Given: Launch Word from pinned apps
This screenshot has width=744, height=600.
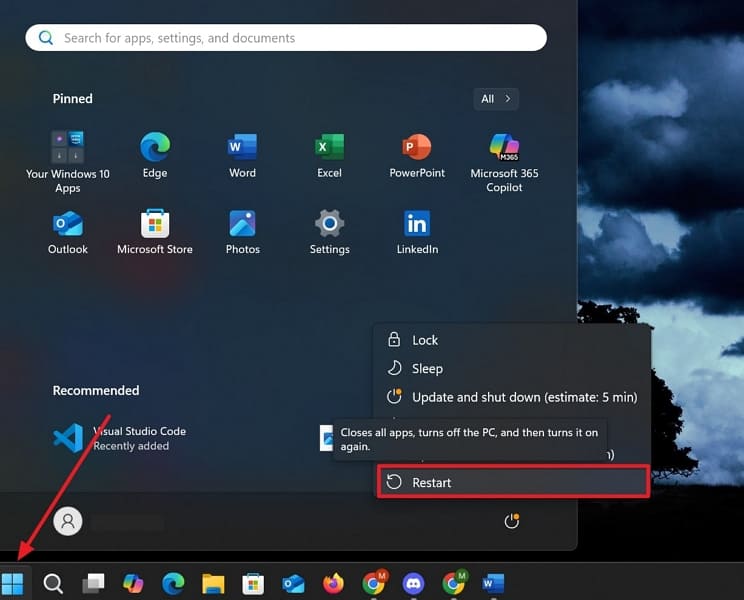Looking at the screenshot, I should click(242, 155).
